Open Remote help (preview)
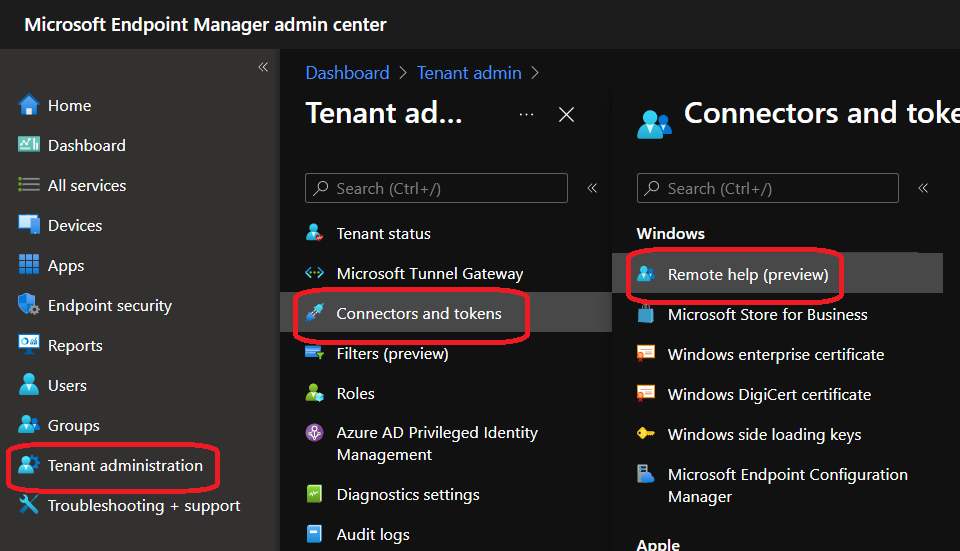 748,274
